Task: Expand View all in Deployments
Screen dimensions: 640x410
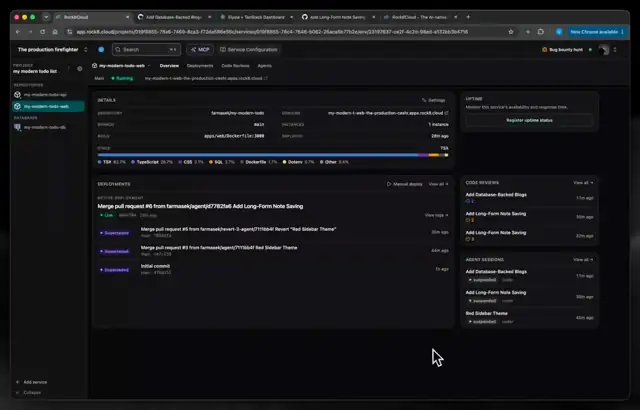Action: (x=438, y=184)
